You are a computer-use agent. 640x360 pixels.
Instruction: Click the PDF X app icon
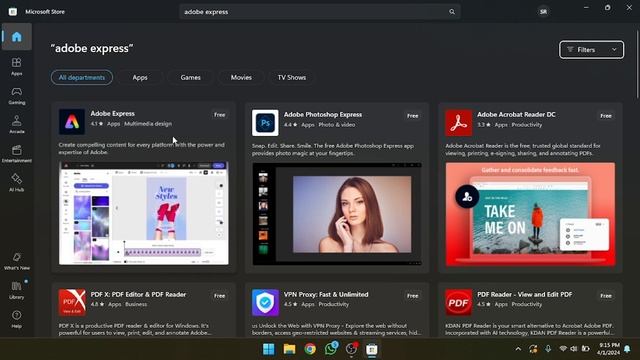click(x=72, y=302)
